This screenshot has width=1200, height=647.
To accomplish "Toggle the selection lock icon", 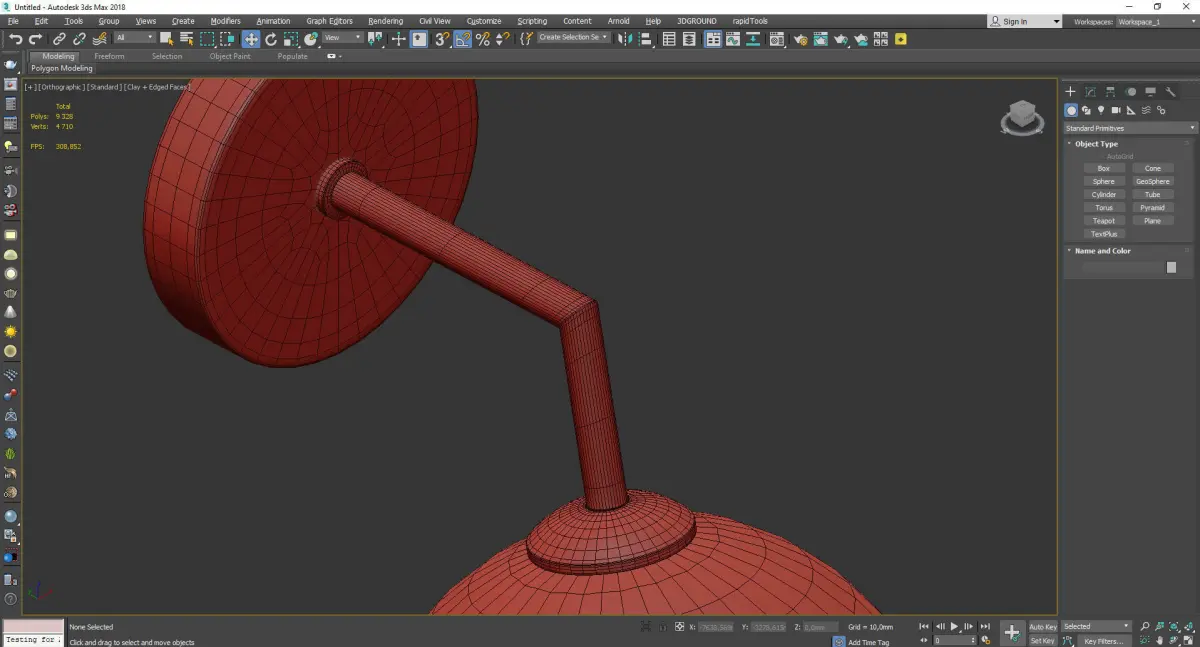I will 661,627.
